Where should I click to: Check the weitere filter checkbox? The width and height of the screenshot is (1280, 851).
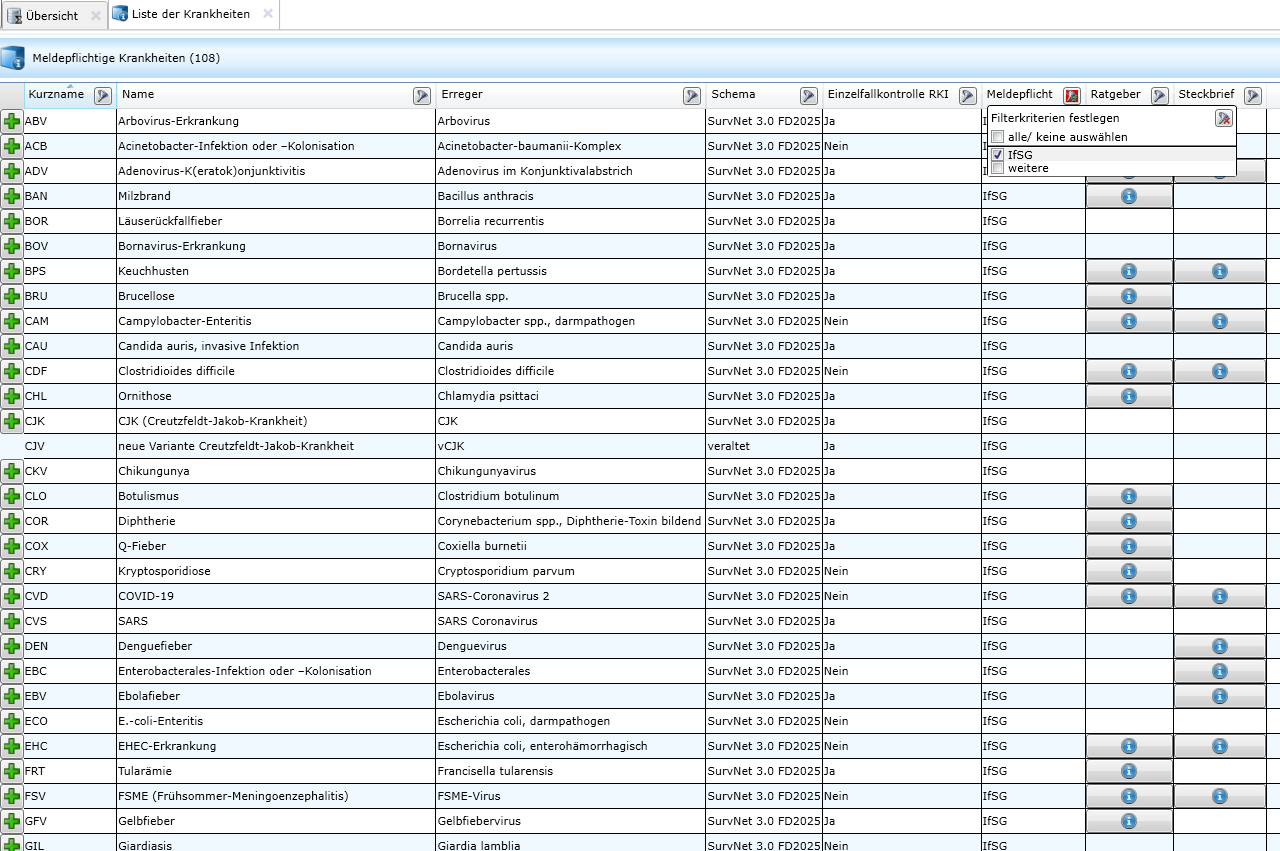tap(997, 168)
